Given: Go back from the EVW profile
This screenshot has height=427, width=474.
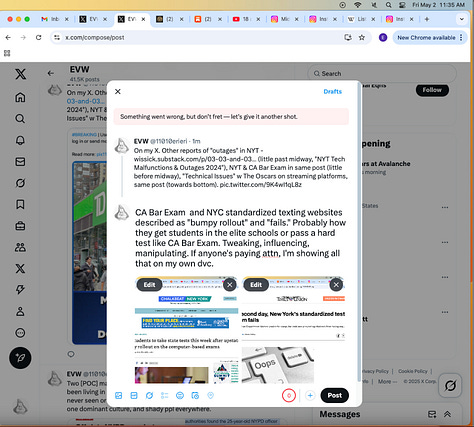Looking at the screenshot, I should click(51, 73).
